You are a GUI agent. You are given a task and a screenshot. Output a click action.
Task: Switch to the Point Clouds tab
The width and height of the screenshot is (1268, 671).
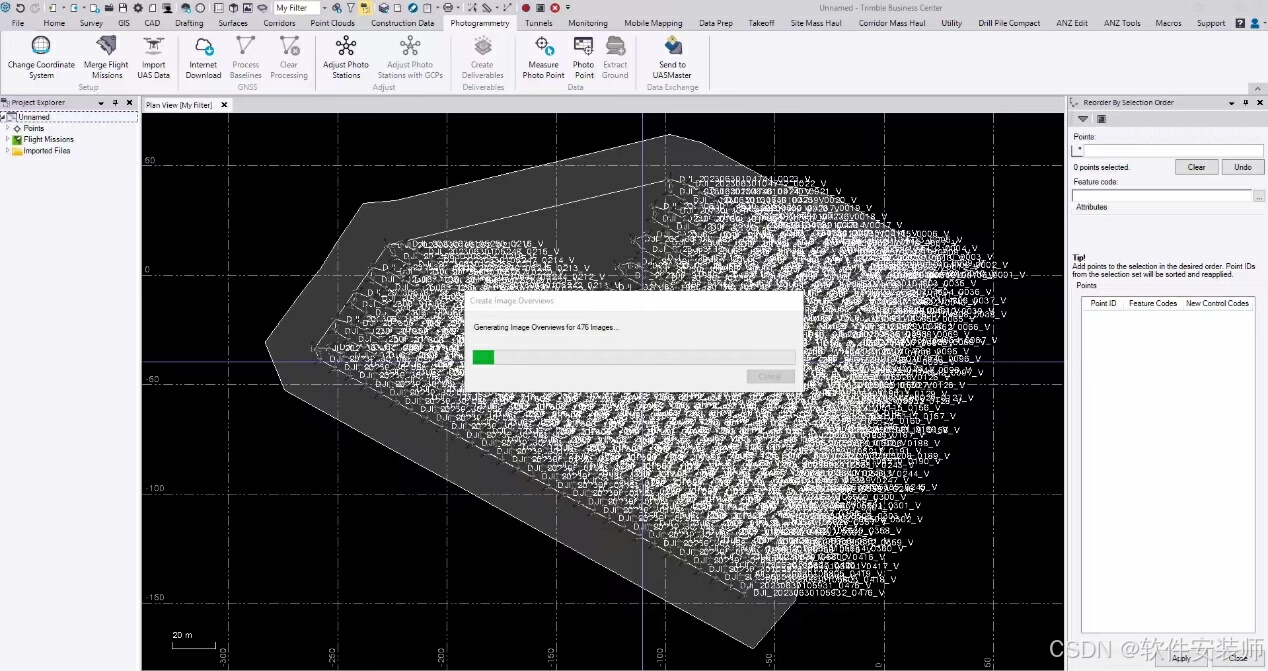tap(332, 23)
